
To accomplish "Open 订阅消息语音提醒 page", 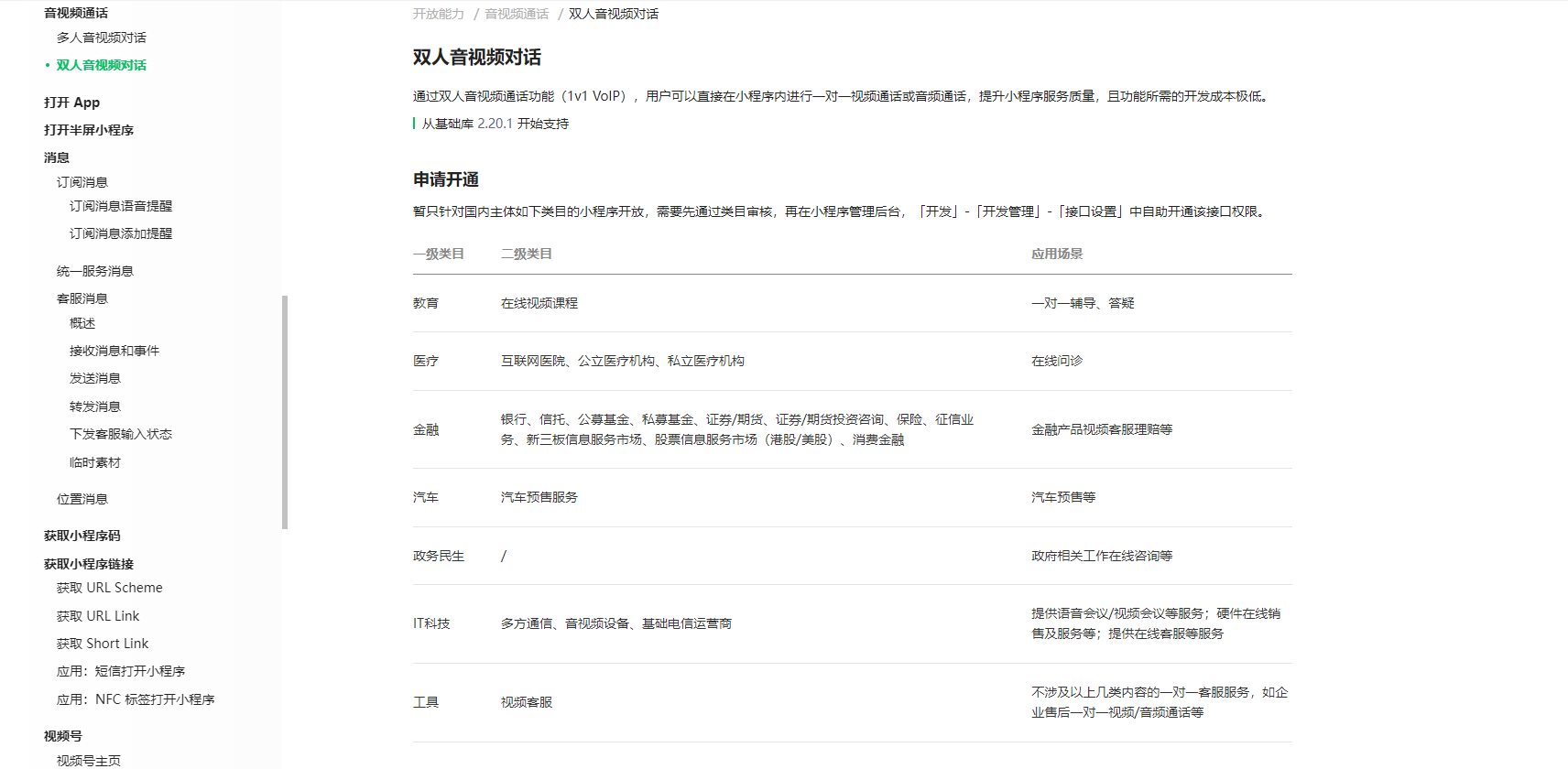I will click(121, 206).
